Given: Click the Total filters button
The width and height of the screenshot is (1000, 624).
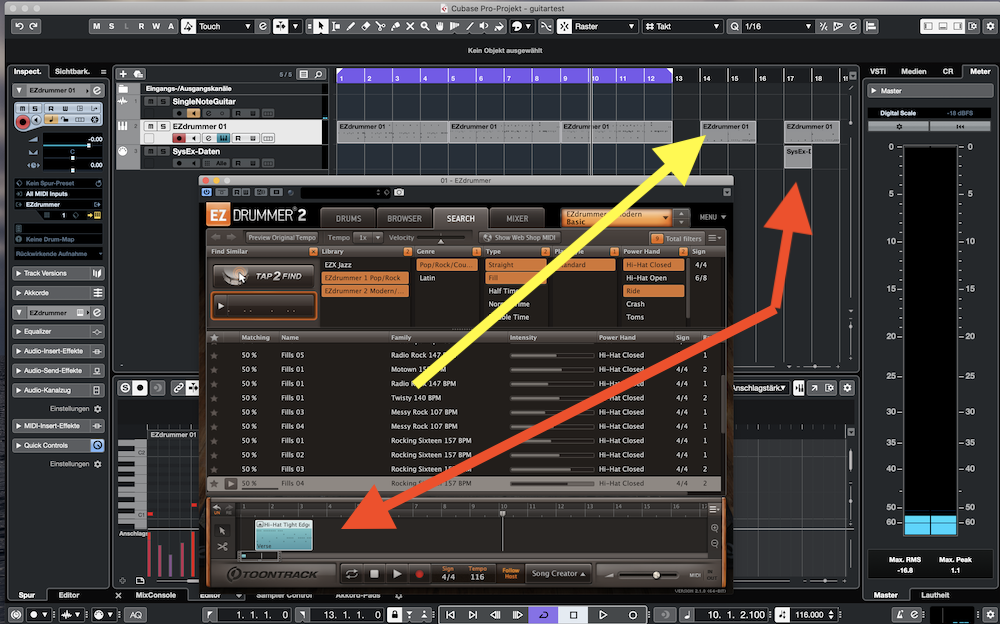Looking at the screenshot, I should click(677, 238).
